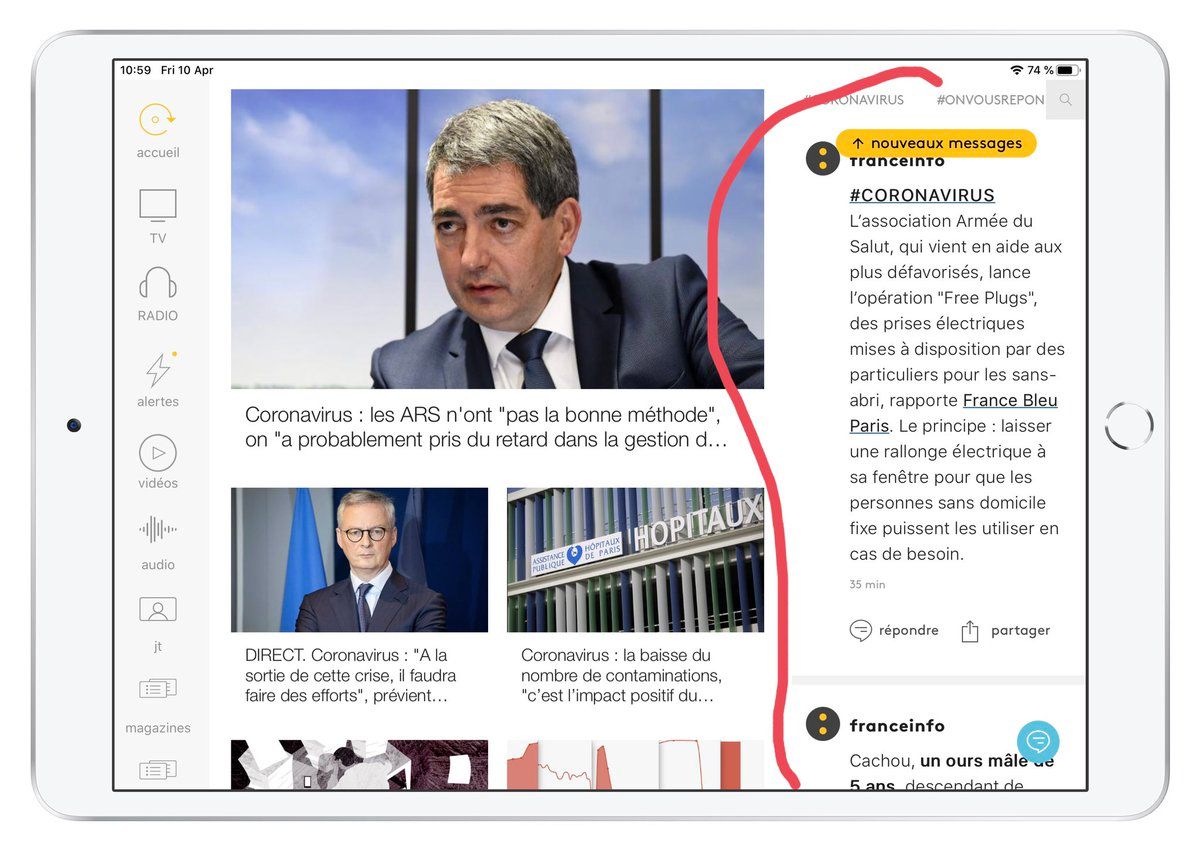Open the magazines sidebar icon

pyautogui.click(x=158, y=689)
